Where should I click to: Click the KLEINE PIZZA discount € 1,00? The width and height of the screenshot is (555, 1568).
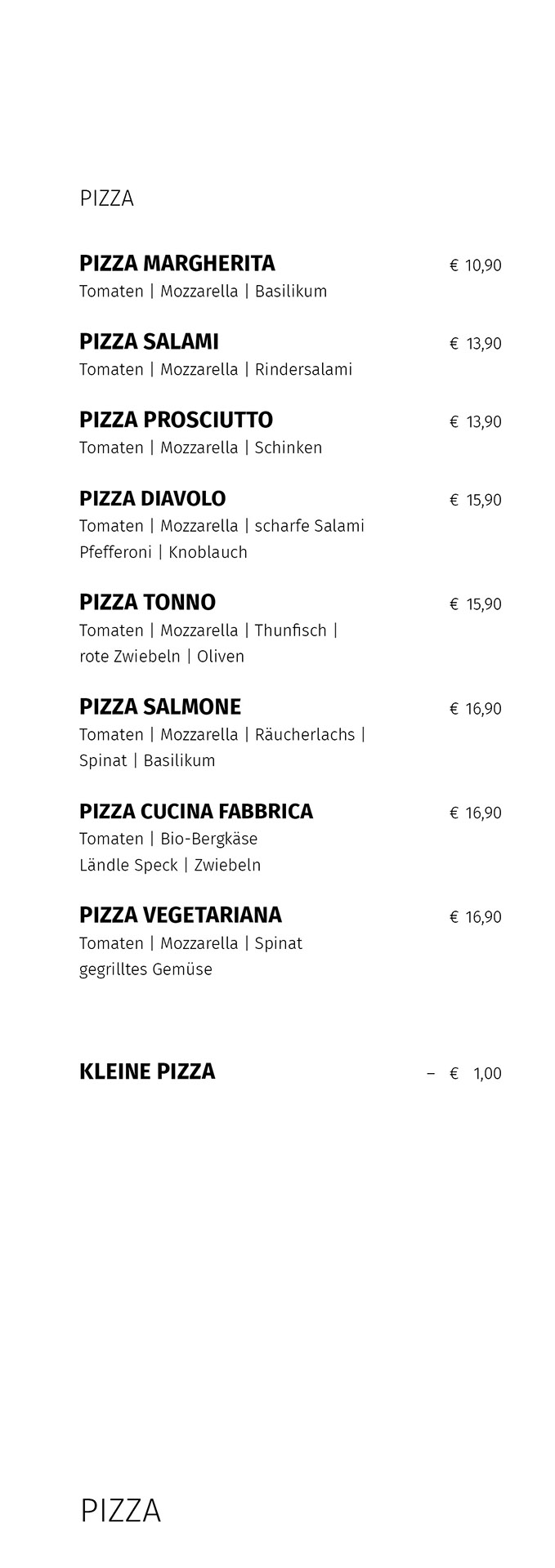(x=464, y=1073)
